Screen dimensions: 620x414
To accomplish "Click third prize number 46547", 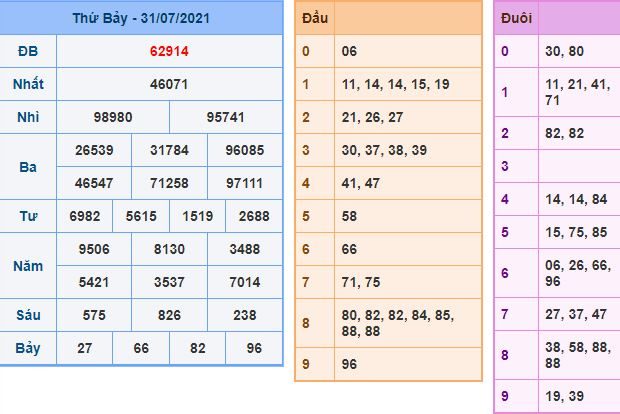I will coord(94,183).
